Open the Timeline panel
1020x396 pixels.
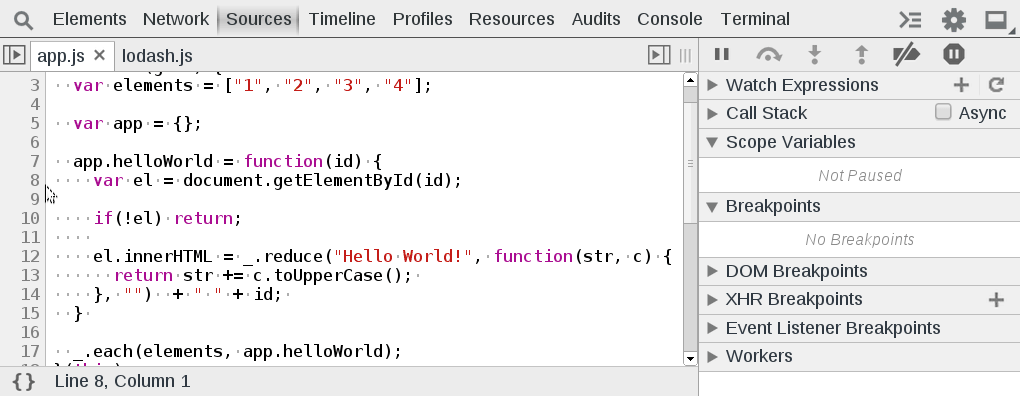[342, 20]
